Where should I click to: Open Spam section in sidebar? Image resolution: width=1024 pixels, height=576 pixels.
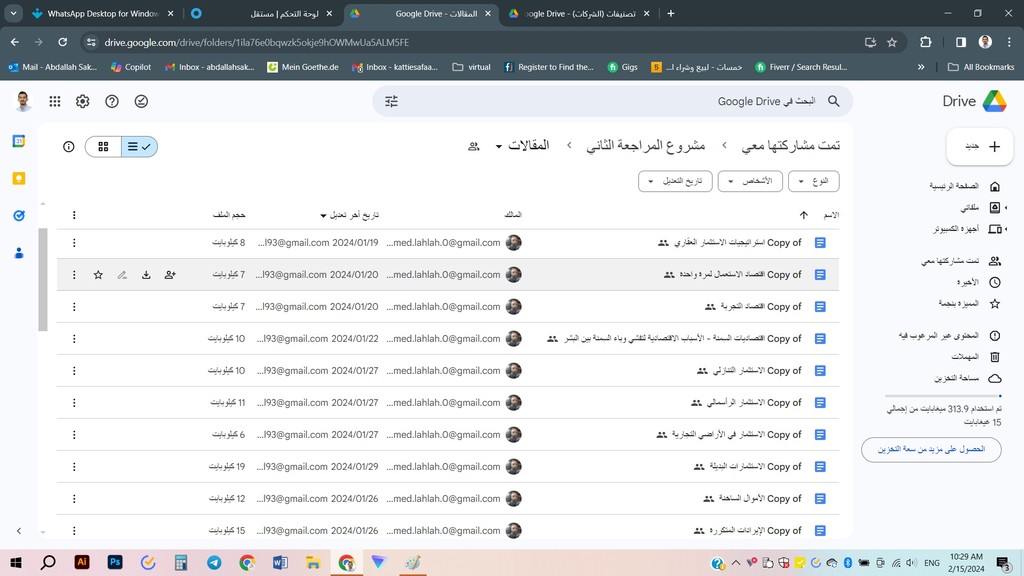950,336
